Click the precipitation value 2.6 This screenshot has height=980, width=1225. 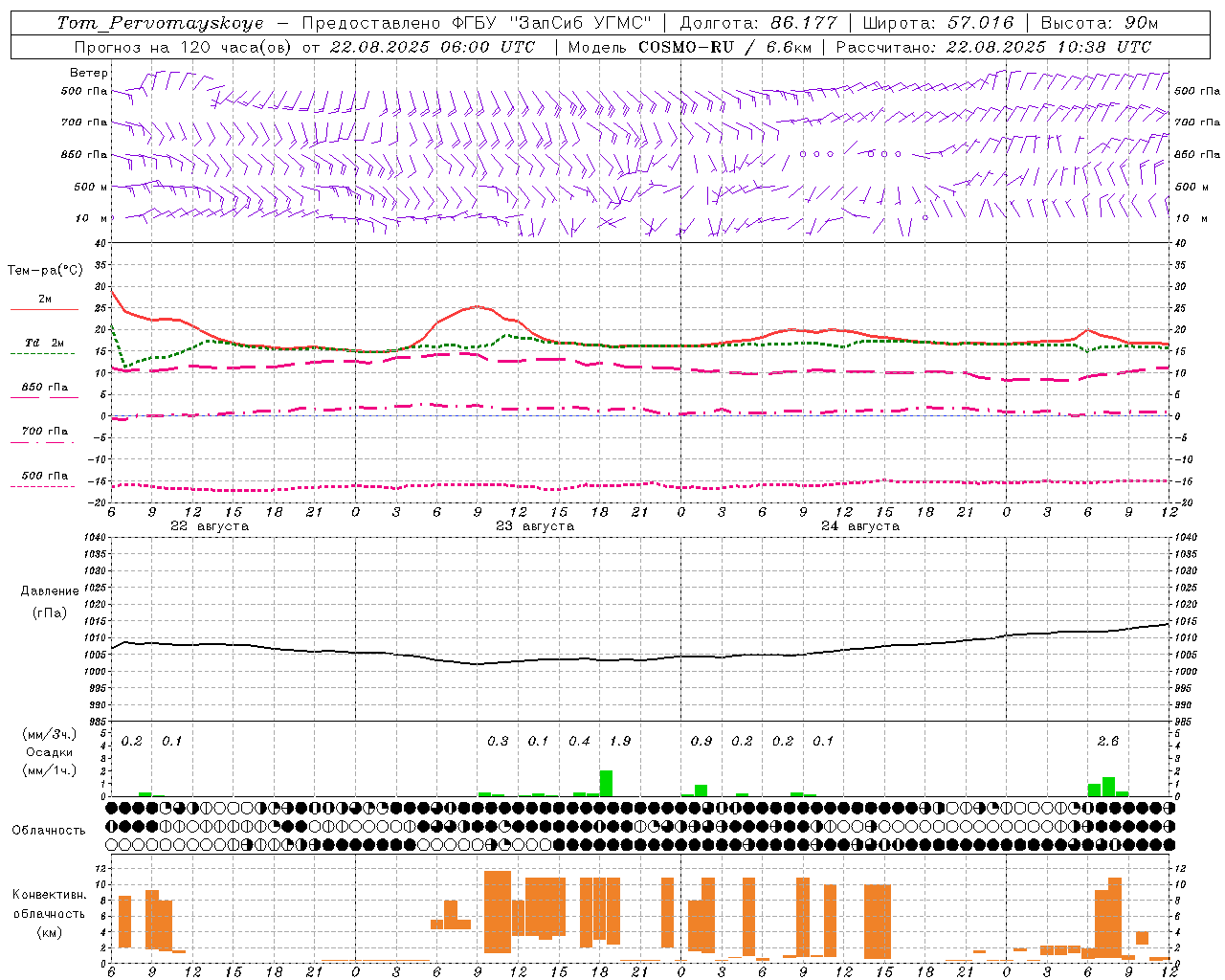(1108, 742)
